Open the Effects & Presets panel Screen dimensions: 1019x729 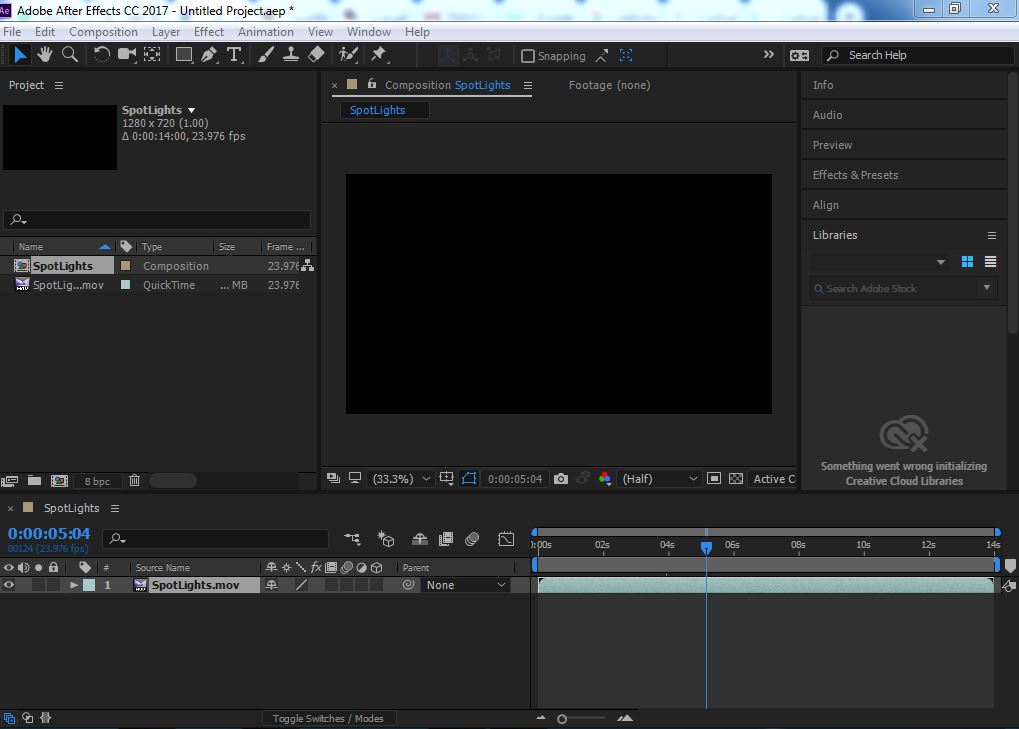[855, 175]
